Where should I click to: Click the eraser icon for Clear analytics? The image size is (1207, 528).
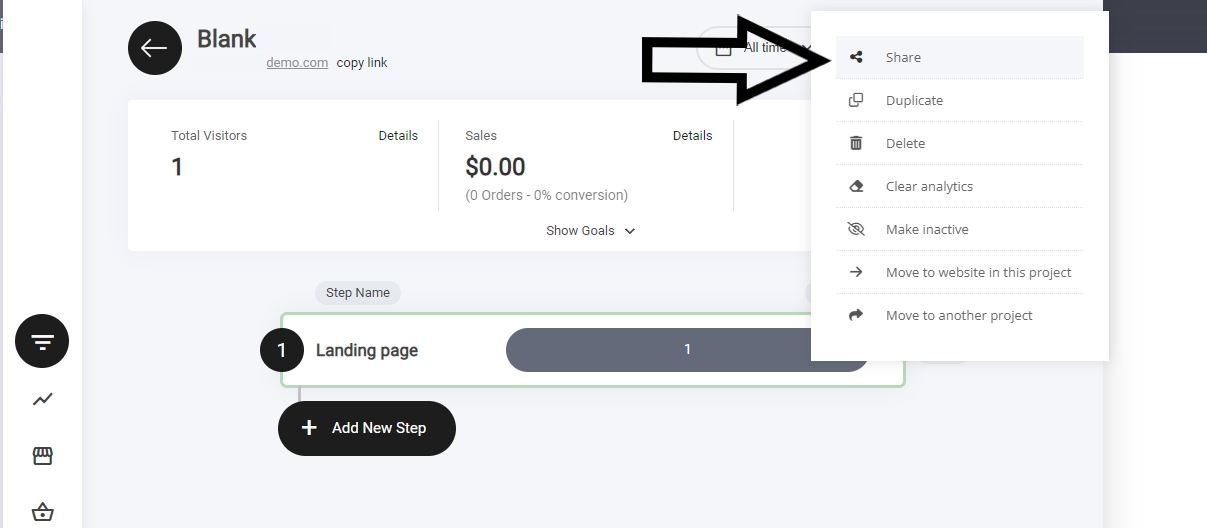click(856, 186)
